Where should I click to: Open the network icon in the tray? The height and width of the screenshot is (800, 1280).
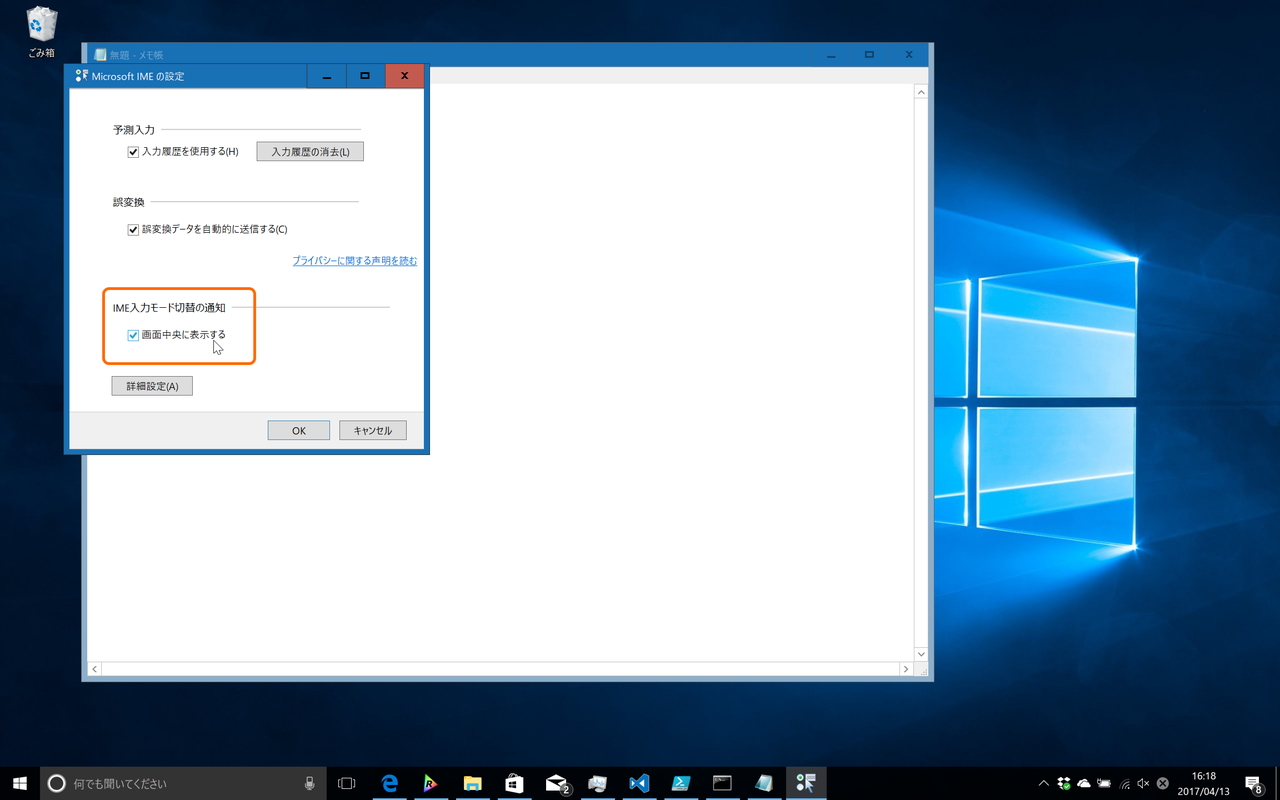click(x=1122, y=783)
